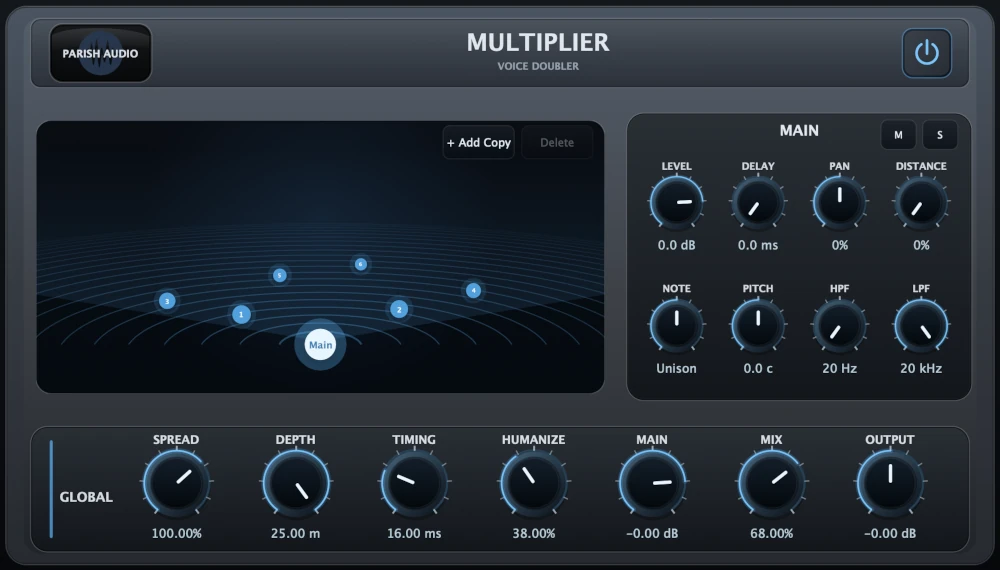Click the PITCH knob
The width and height of the screenshot is (1000, 570).
coord(758,326)
